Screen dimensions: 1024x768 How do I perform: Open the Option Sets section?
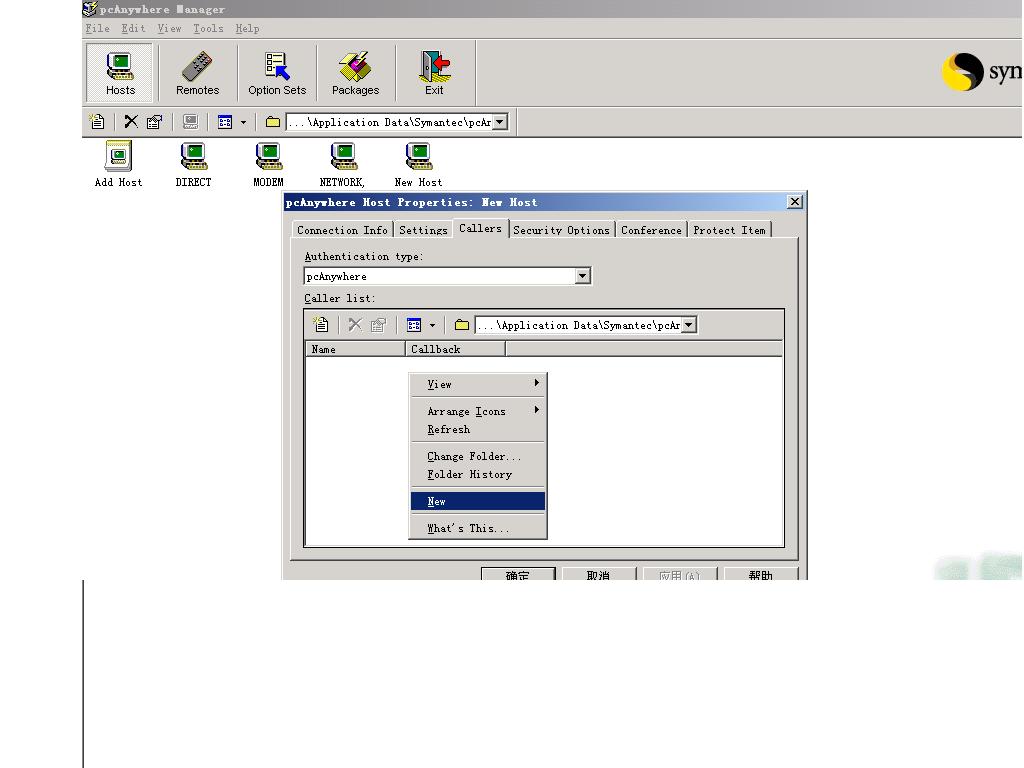[277, 73]
